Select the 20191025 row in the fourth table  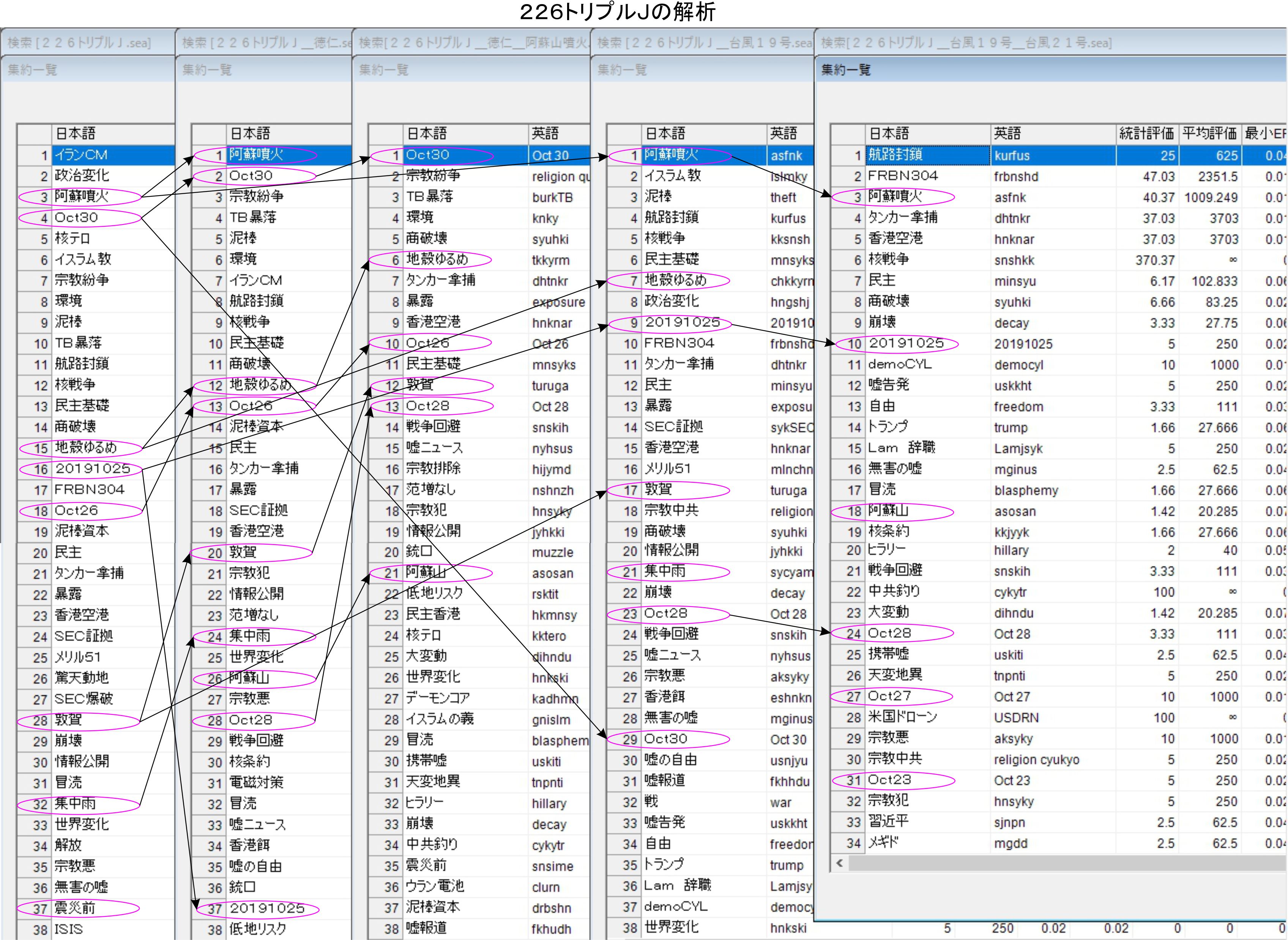[683, 322]
